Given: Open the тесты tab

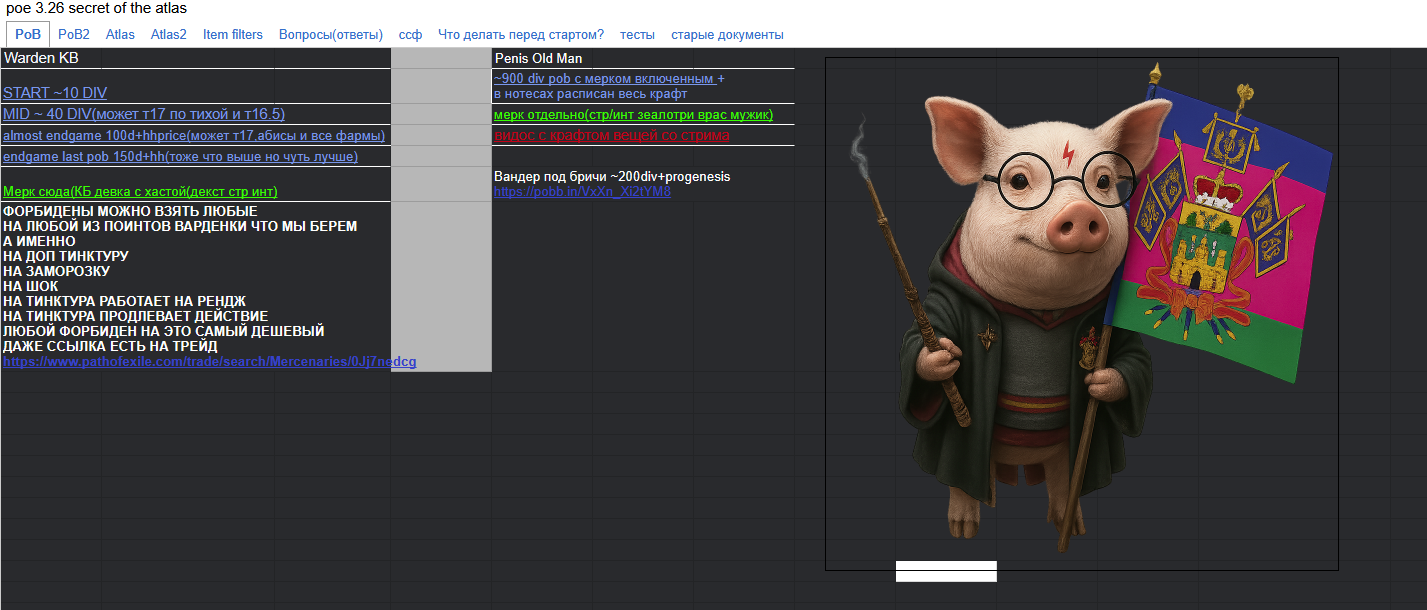Looking at the screenshot, I should tap(637, 34).
